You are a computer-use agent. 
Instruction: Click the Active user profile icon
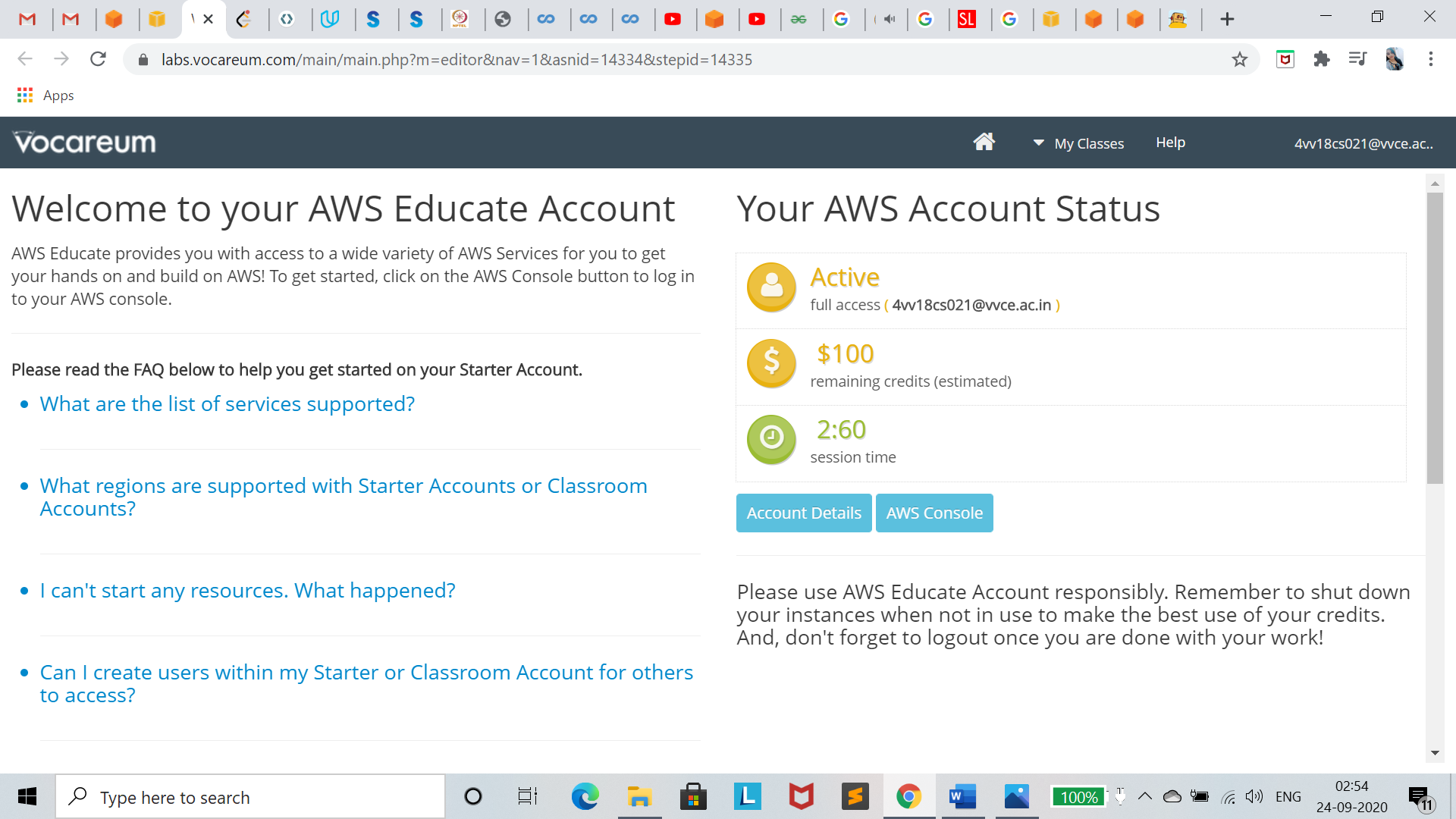tap(771, 287)
